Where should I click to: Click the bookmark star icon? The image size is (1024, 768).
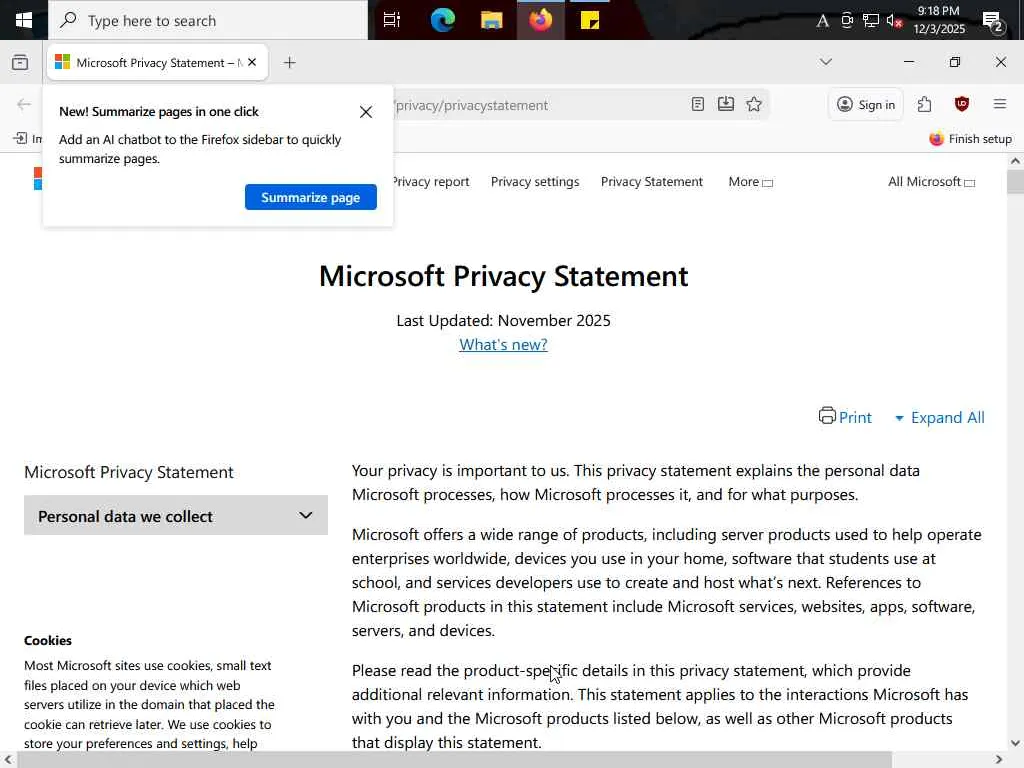click(754, 104)
